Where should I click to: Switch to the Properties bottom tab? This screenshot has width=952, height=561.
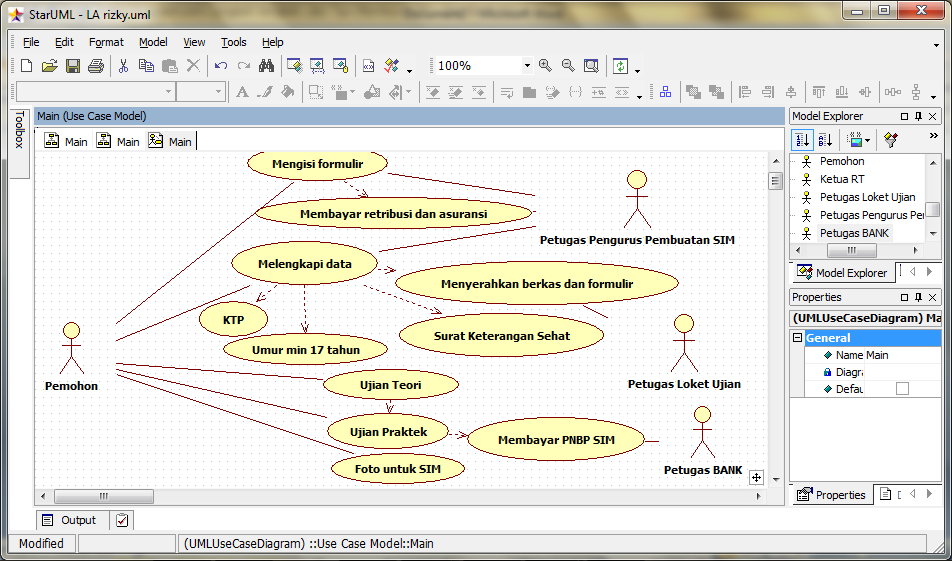(831, 495)
